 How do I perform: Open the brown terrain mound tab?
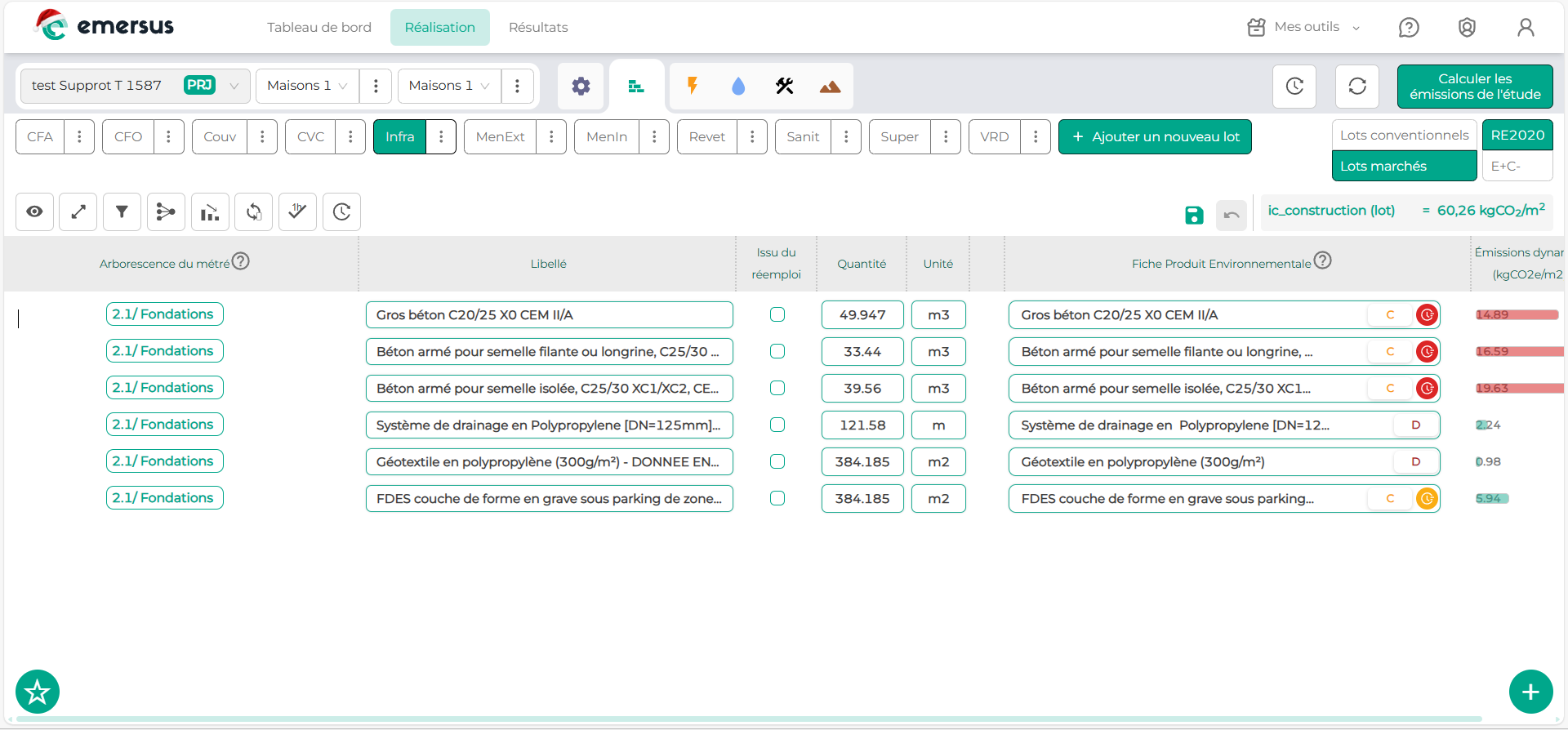pyautogui.click(x=831, y=86)
